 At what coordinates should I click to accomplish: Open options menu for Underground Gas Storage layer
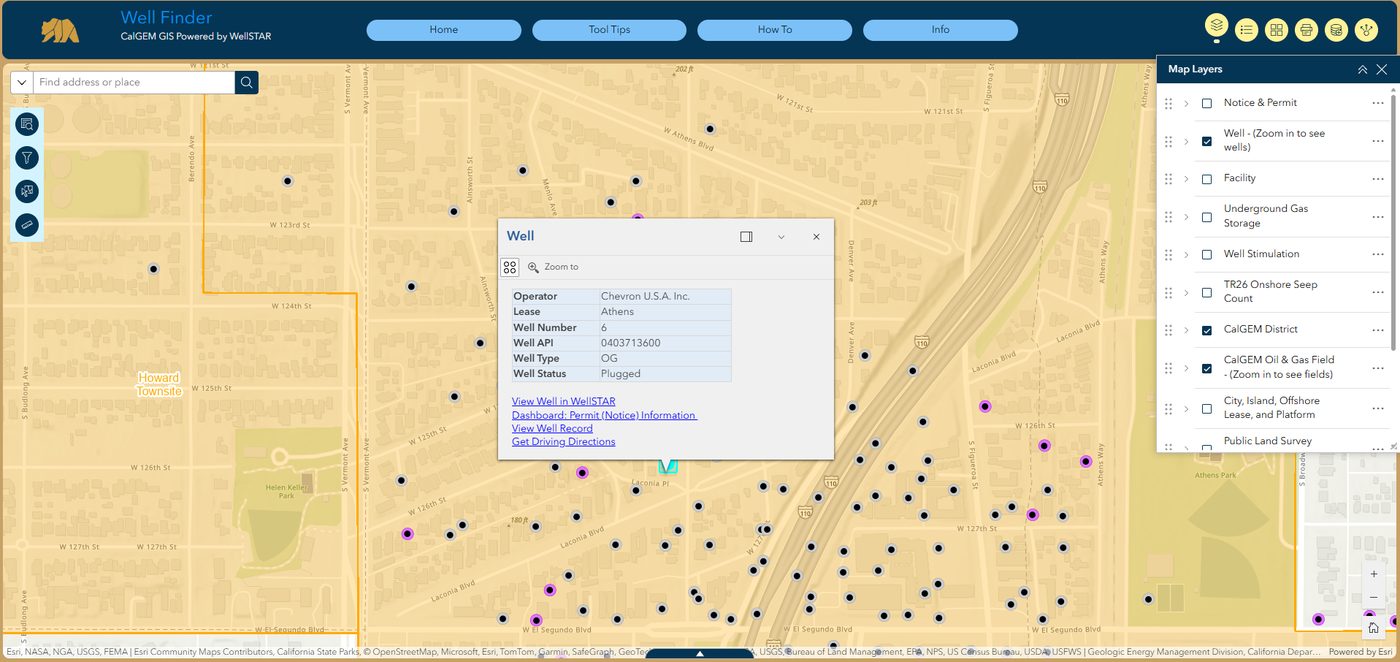click(1378, 216)
